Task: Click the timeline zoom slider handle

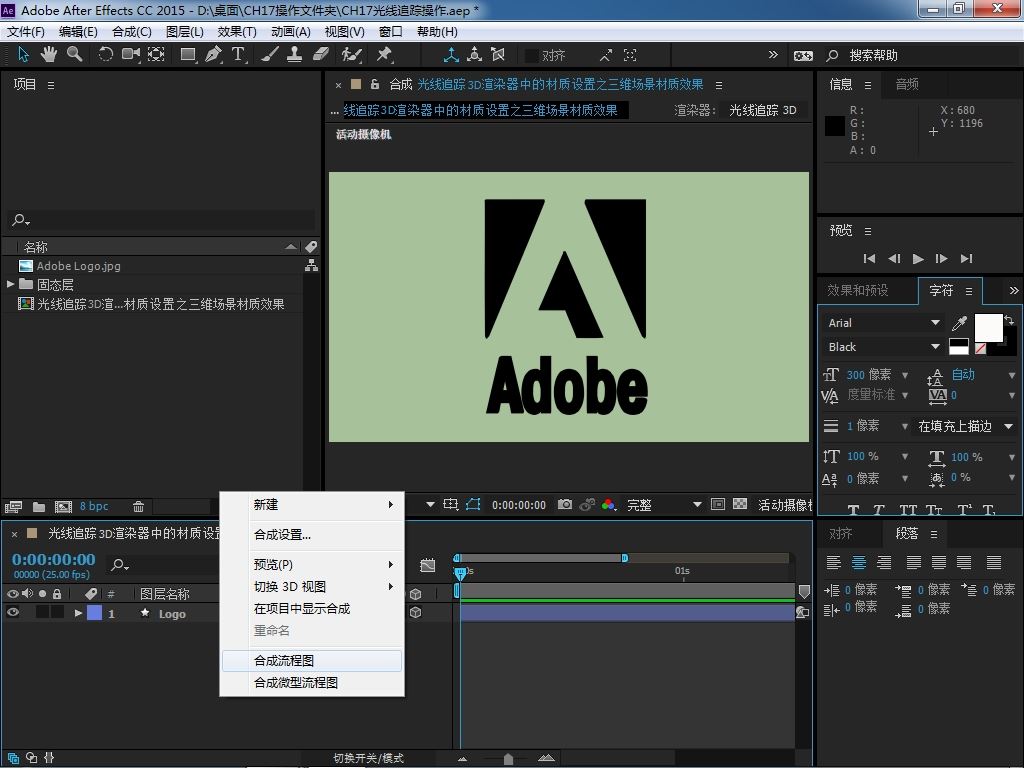Action: 508,758
